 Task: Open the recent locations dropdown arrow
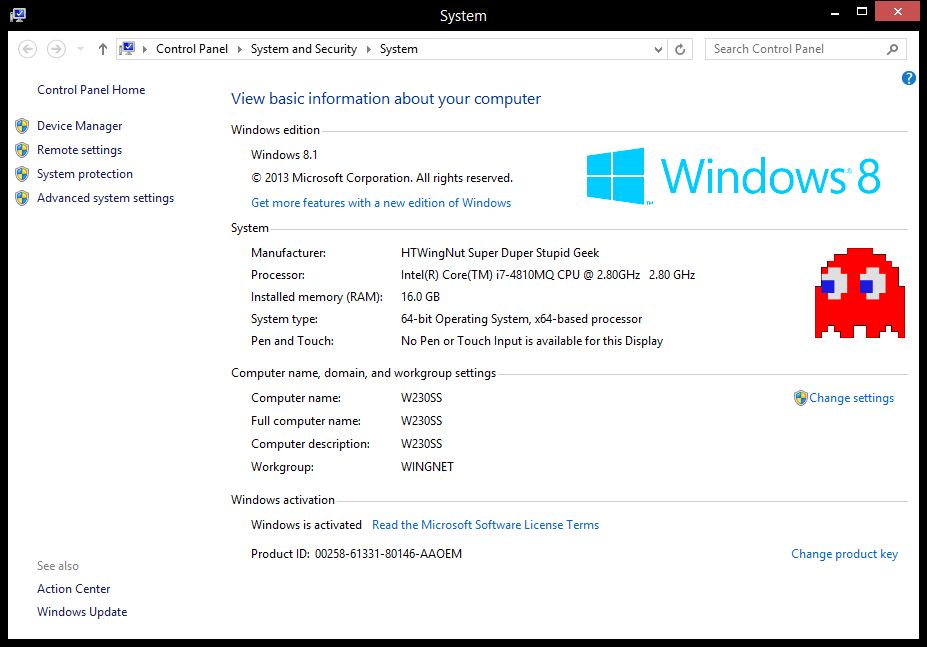pyautogui.click(x=80, y=49)
